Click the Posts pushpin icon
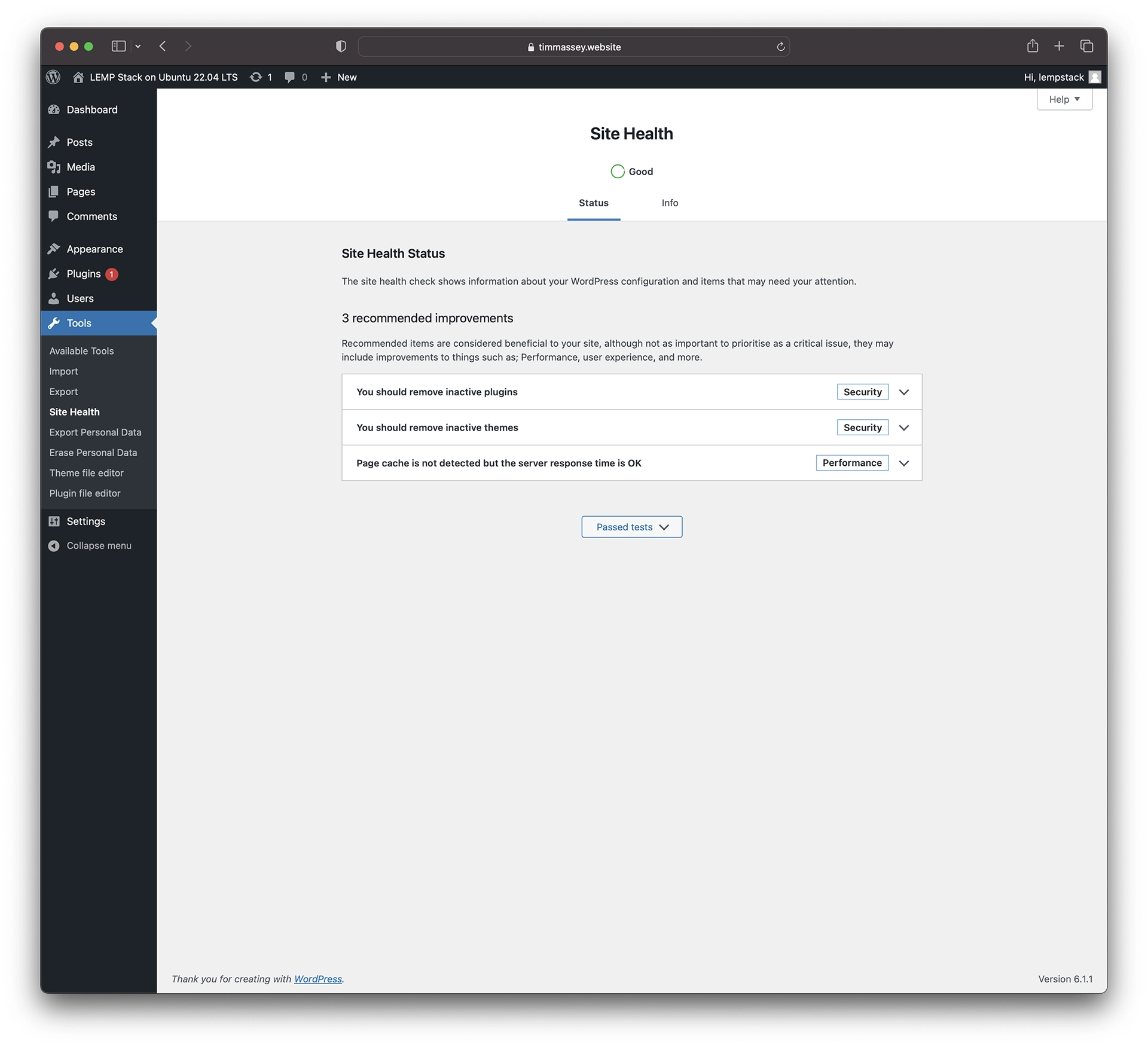 coord(54,142)
